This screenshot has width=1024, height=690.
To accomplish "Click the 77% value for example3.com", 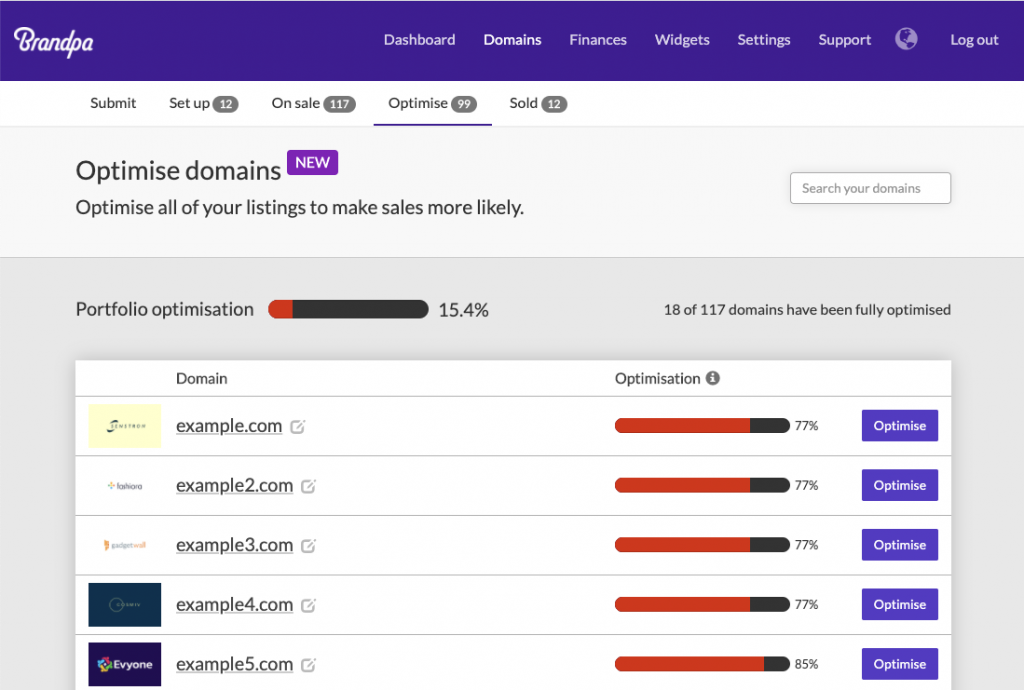I will 806,544.
